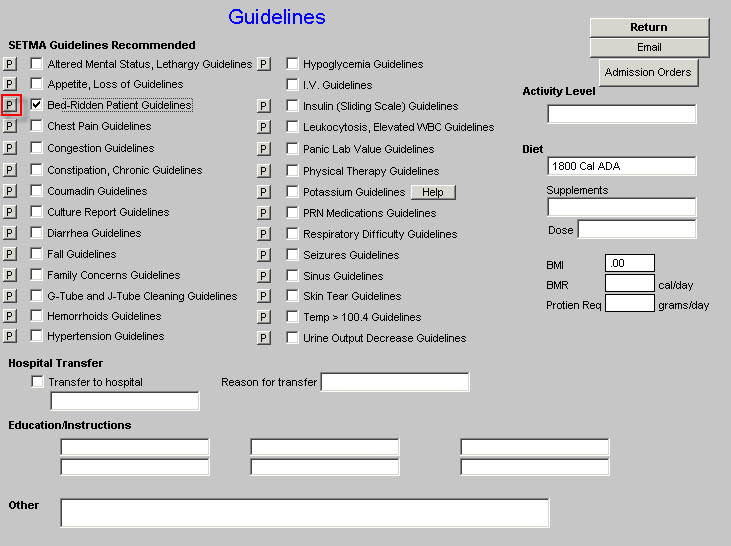Click the P button beside Leukocytosis, Elevated WBC Guidelines
This screenshot has width=731, height=546.
point(263,127)
